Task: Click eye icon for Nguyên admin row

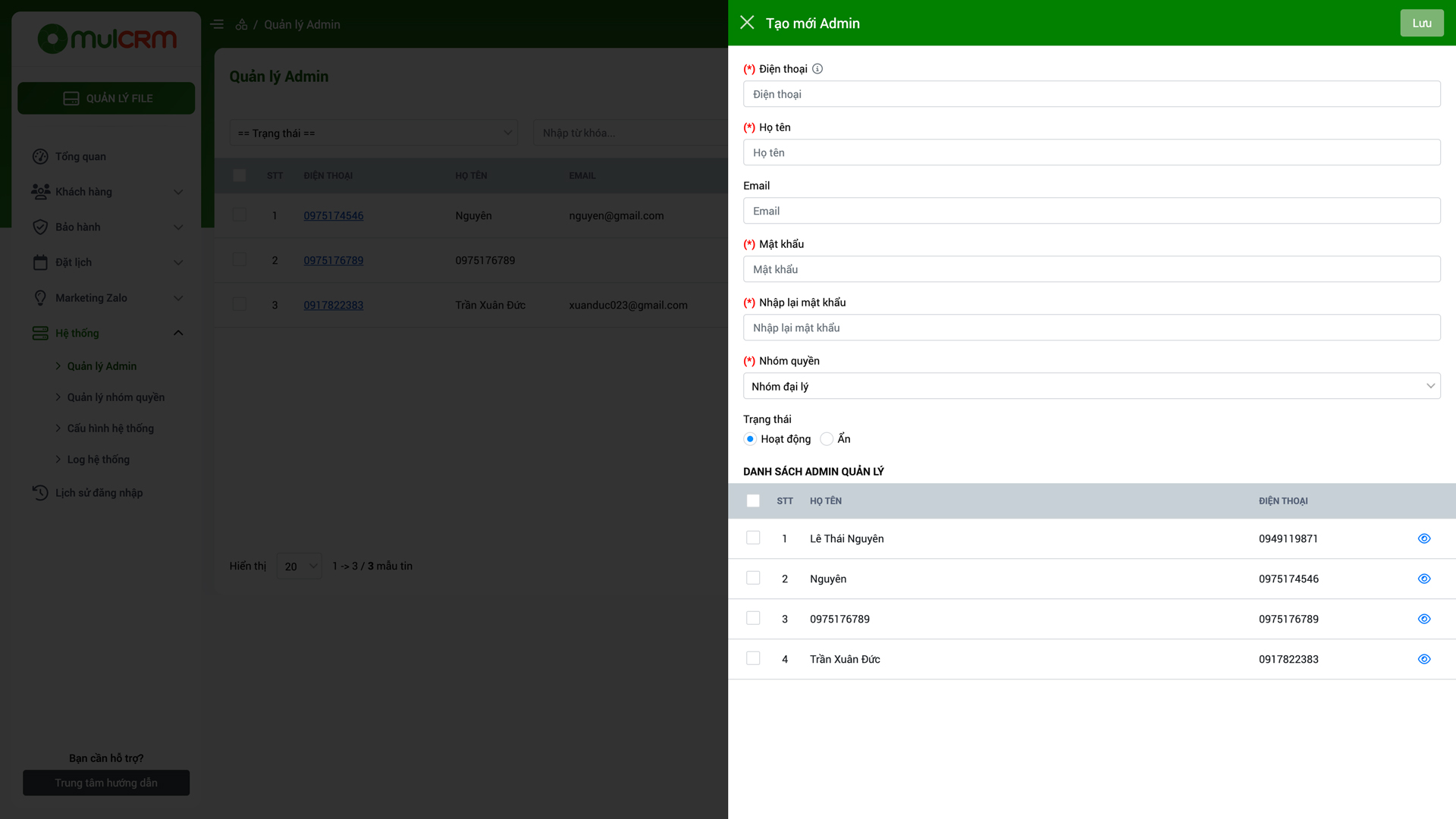Action: pos(1424,579)
